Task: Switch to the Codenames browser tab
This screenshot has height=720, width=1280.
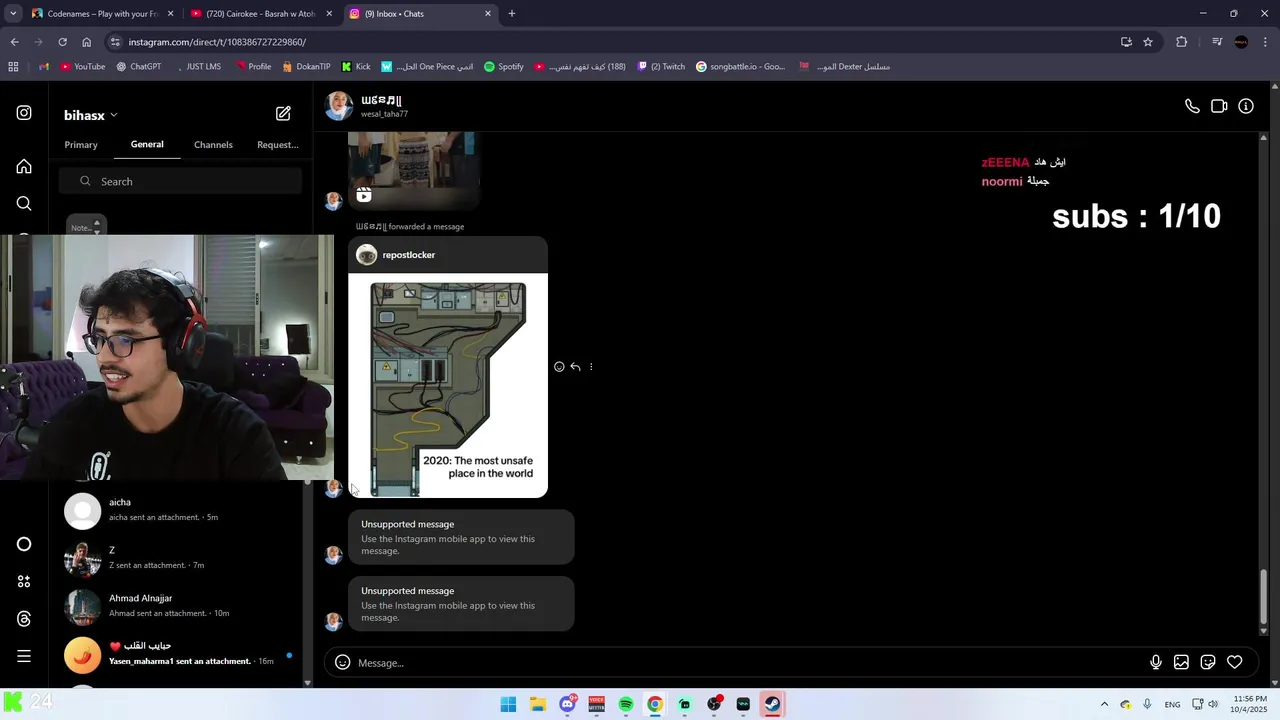Action: 102,13
